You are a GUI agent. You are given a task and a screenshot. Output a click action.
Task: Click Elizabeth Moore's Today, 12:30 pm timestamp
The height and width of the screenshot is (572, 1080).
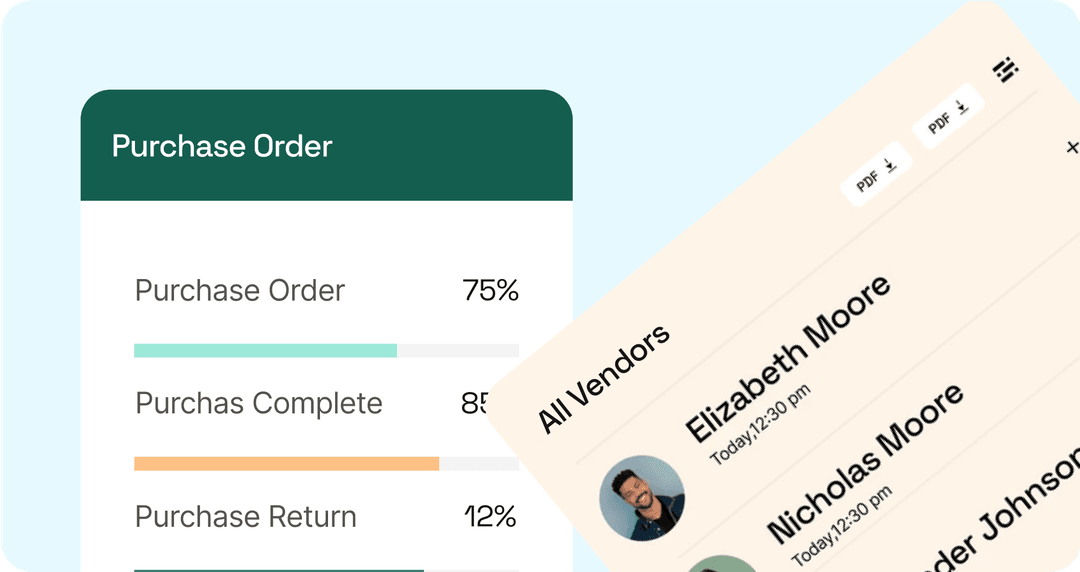[x=760, y=423]
